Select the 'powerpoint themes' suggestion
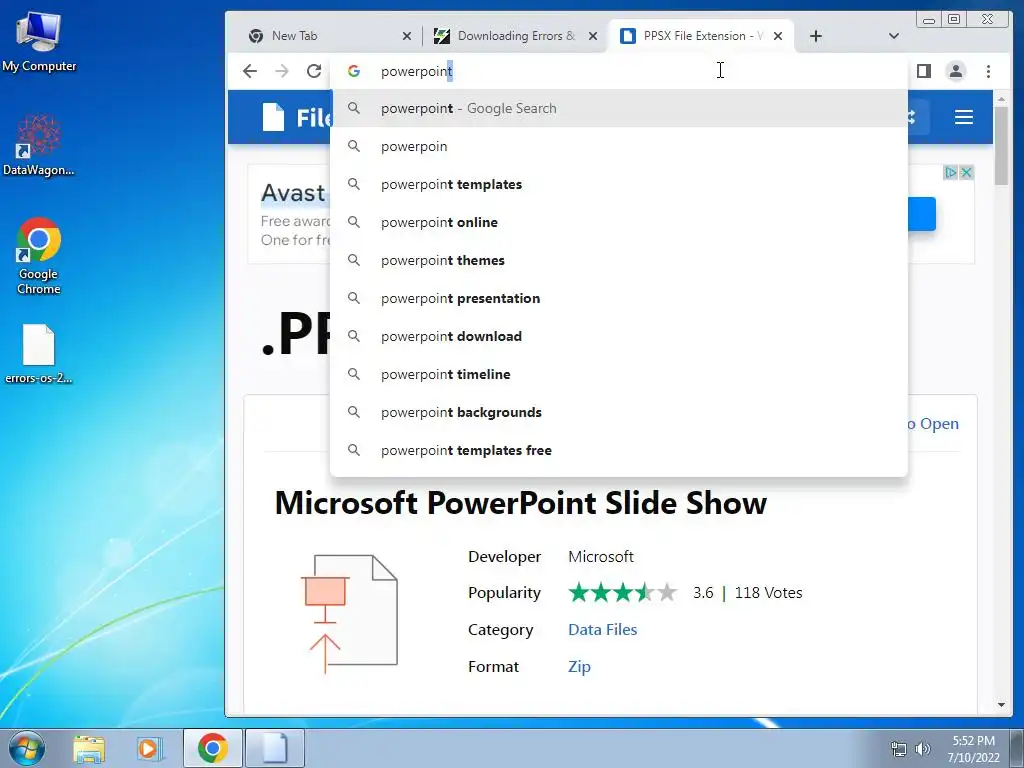The height and width of the screenshot is (768, 1024). (x=619, y=260)
